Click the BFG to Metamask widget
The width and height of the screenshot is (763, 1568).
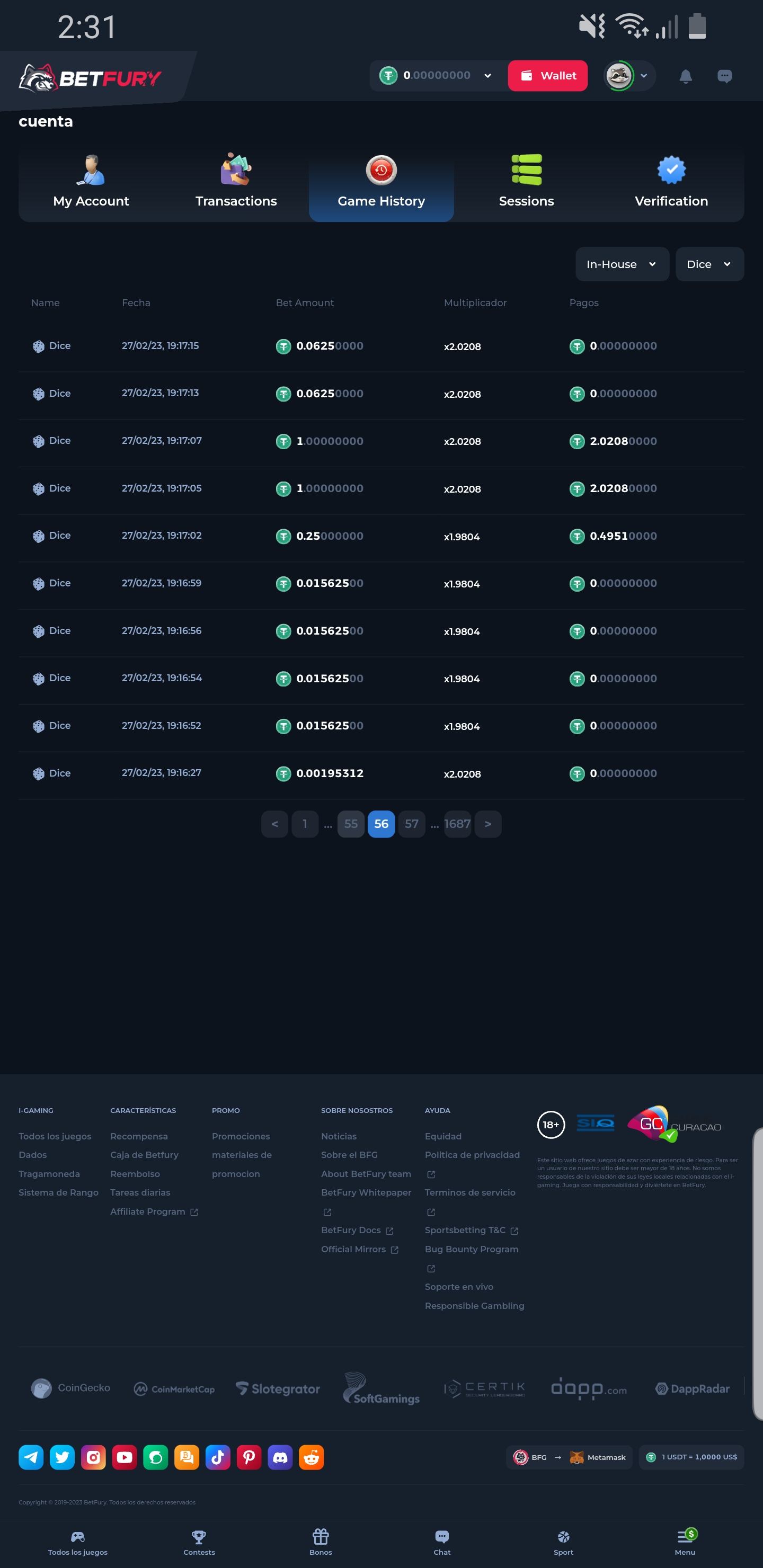[569, 1457]
